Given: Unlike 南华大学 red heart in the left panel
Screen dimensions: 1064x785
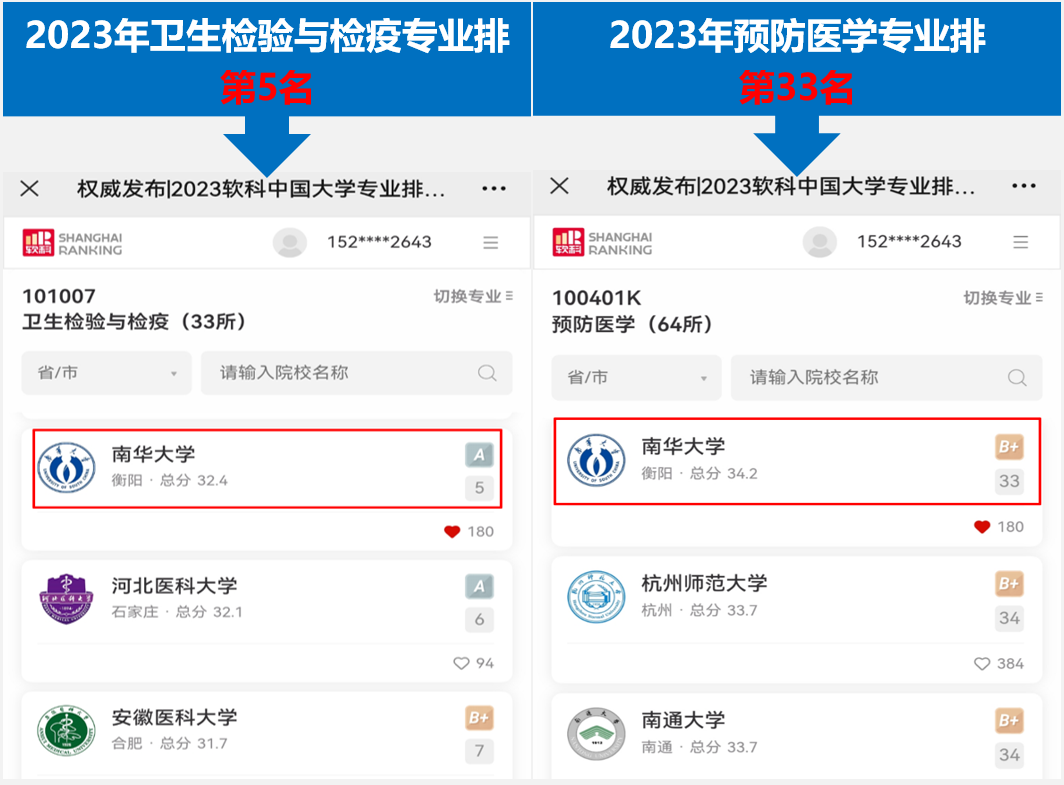Looking at the screenshot, I should 453,532.
